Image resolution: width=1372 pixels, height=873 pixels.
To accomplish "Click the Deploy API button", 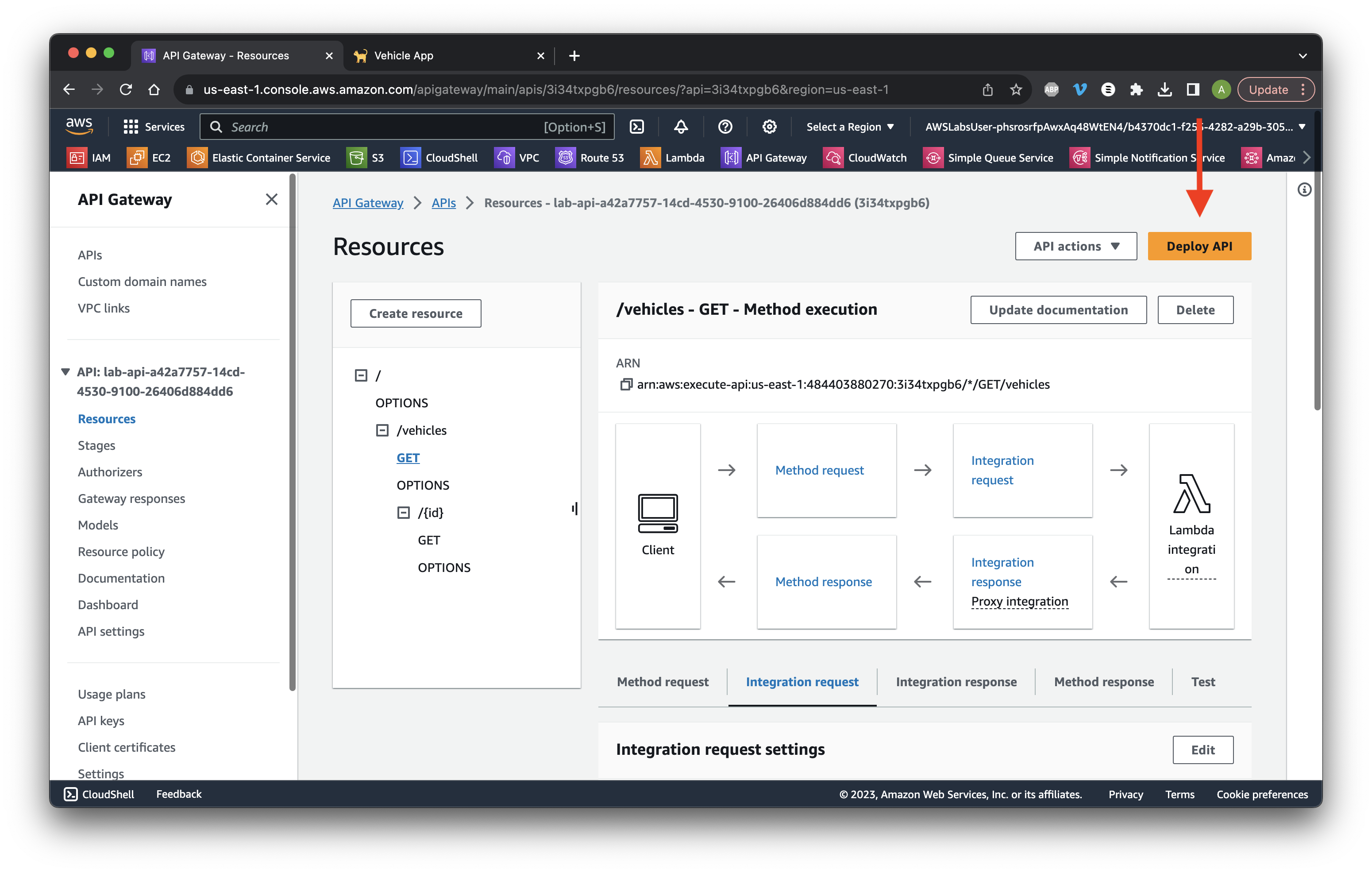I will [x=1199, y=246].
